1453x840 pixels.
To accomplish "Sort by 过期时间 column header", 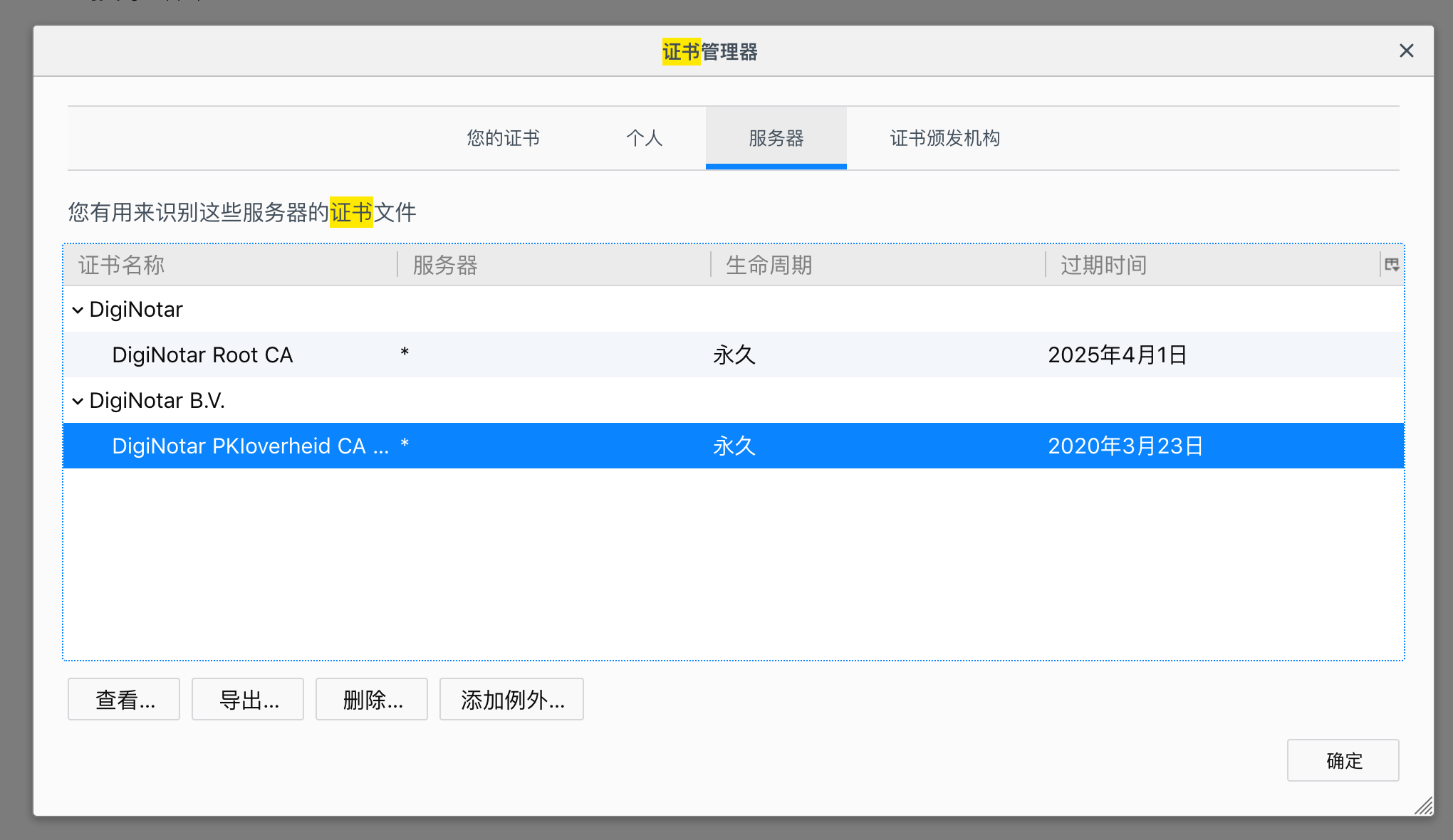I will [1211, 265].
